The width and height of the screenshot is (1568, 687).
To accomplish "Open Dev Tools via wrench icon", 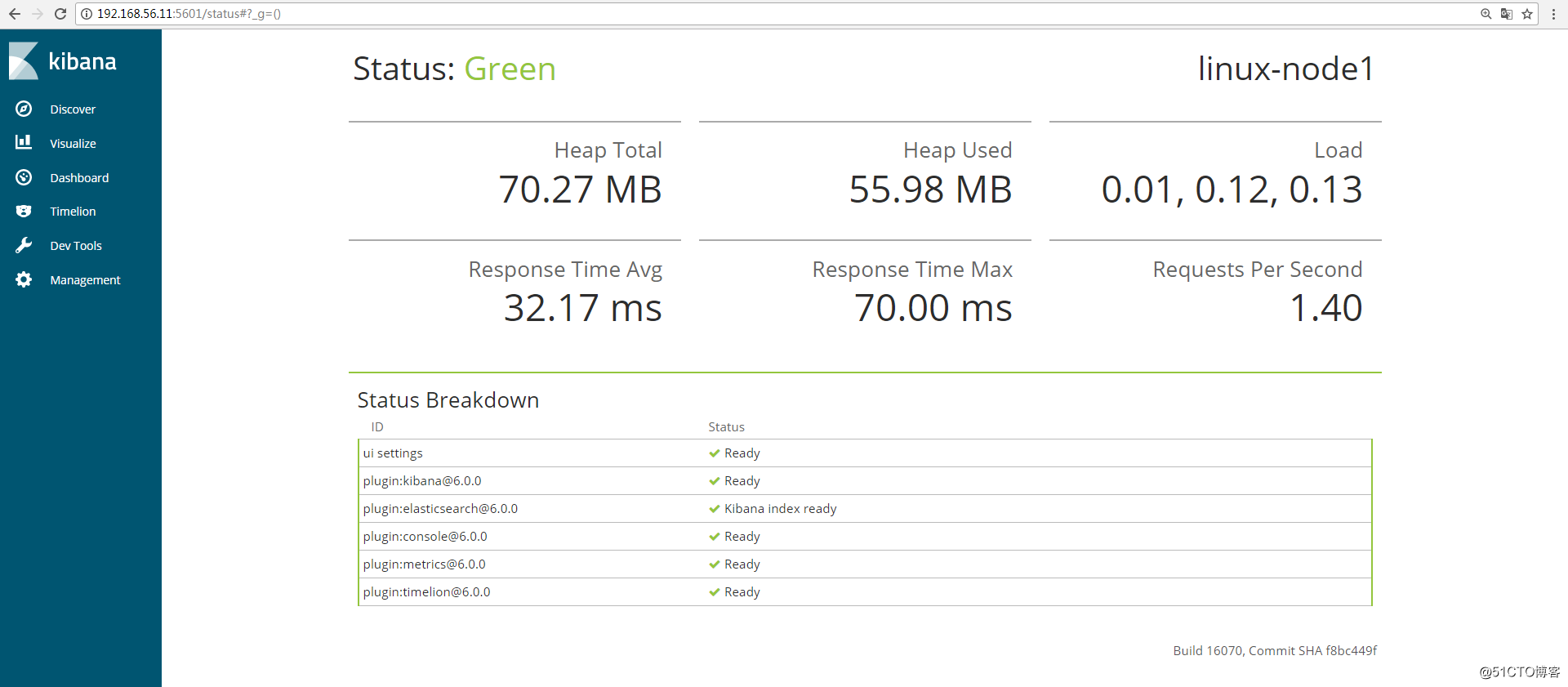I will pos(24,245).
